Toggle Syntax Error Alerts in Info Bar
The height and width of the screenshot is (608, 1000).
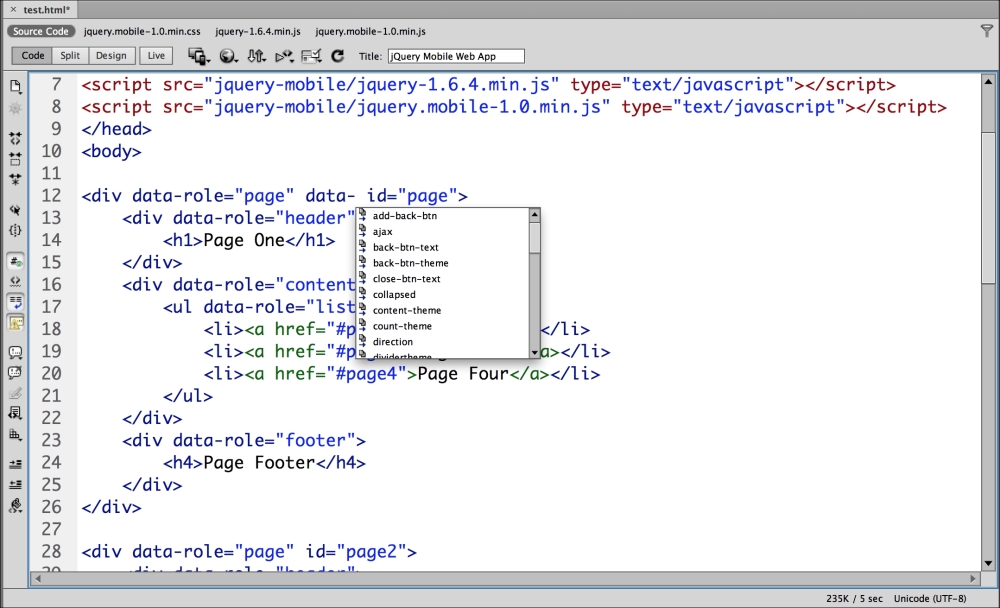(15, 323)
